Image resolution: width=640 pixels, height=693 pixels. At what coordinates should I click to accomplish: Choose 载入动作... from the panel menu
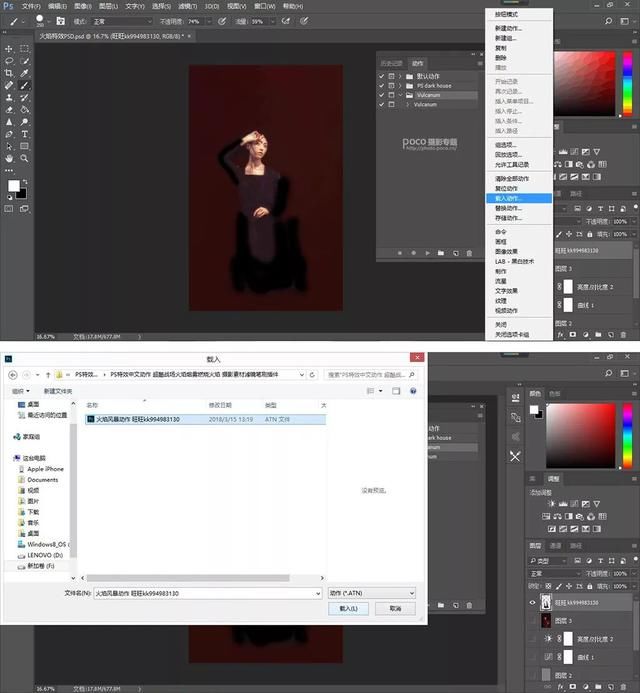508,198
